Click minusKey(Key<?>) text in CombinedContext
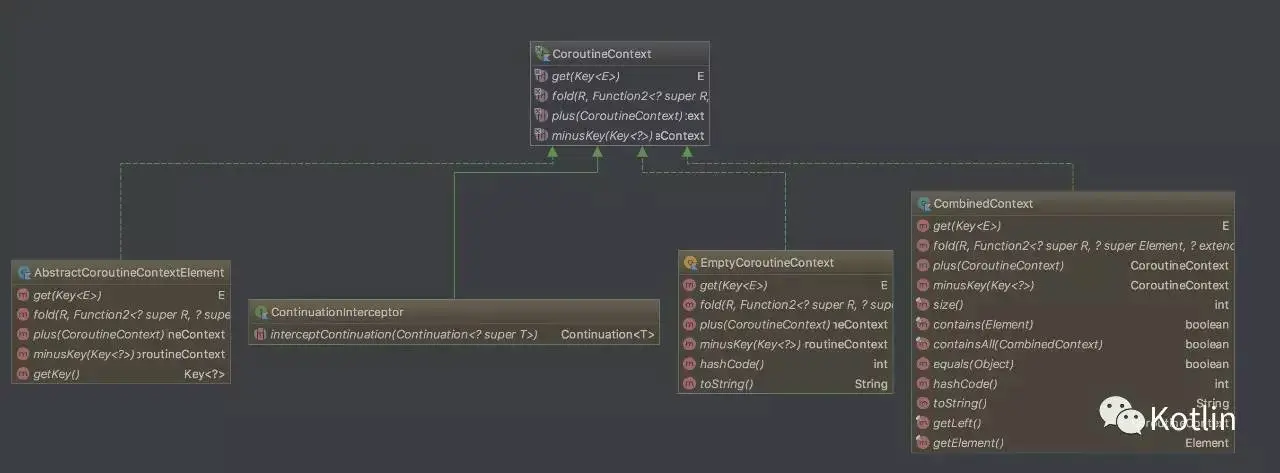Screen dimensions: 1280x473 point(984,286)
